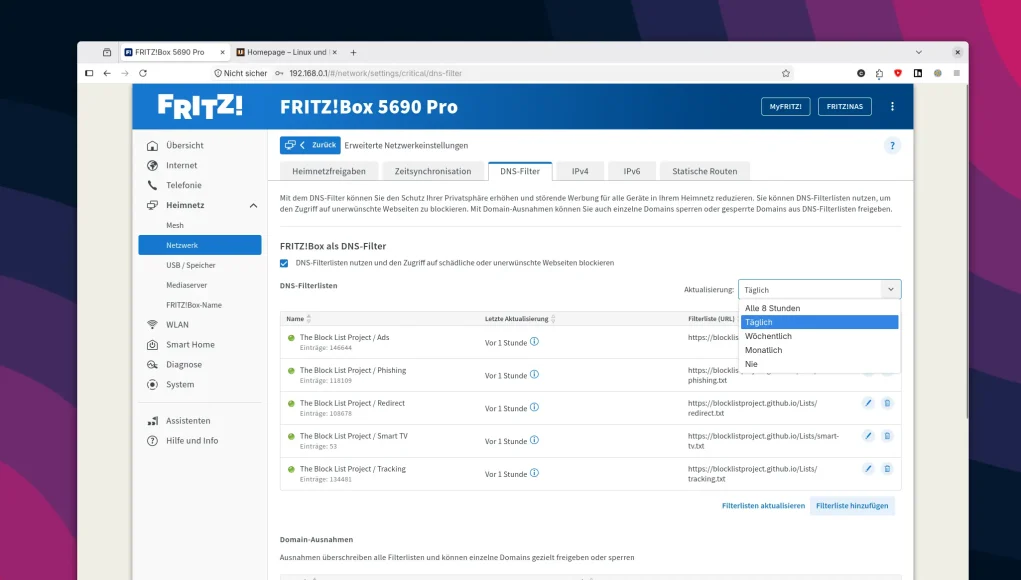This screenshot has width=1021, height=580.
Task: Open the Übersicht home icon in sidebar
Action: 152,145
